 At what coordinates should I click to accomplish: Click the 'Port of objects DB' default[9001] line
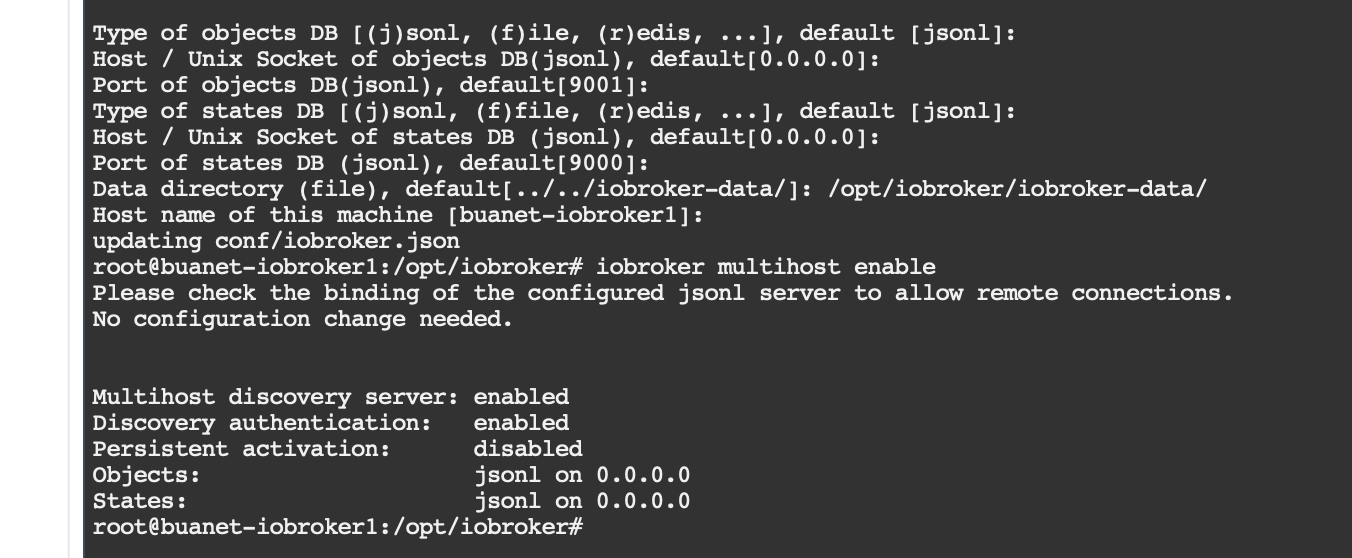tap(370, 85)
